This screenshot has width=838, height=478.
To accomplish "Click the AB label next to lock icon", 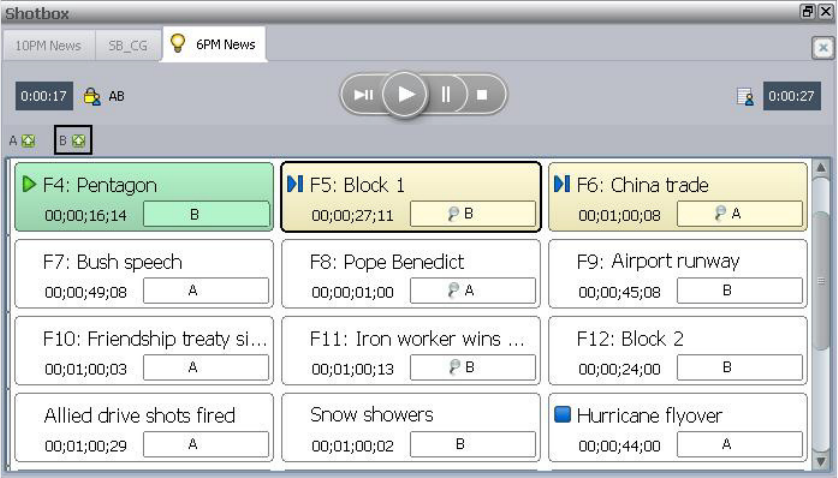I will coord(117,96).
